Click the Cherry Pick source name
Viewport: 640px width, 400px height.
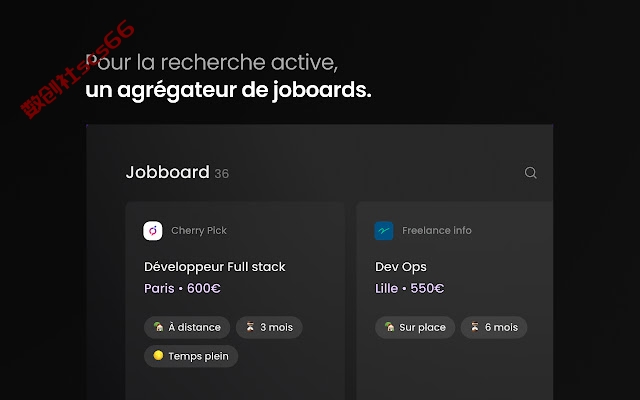point(199,231)
